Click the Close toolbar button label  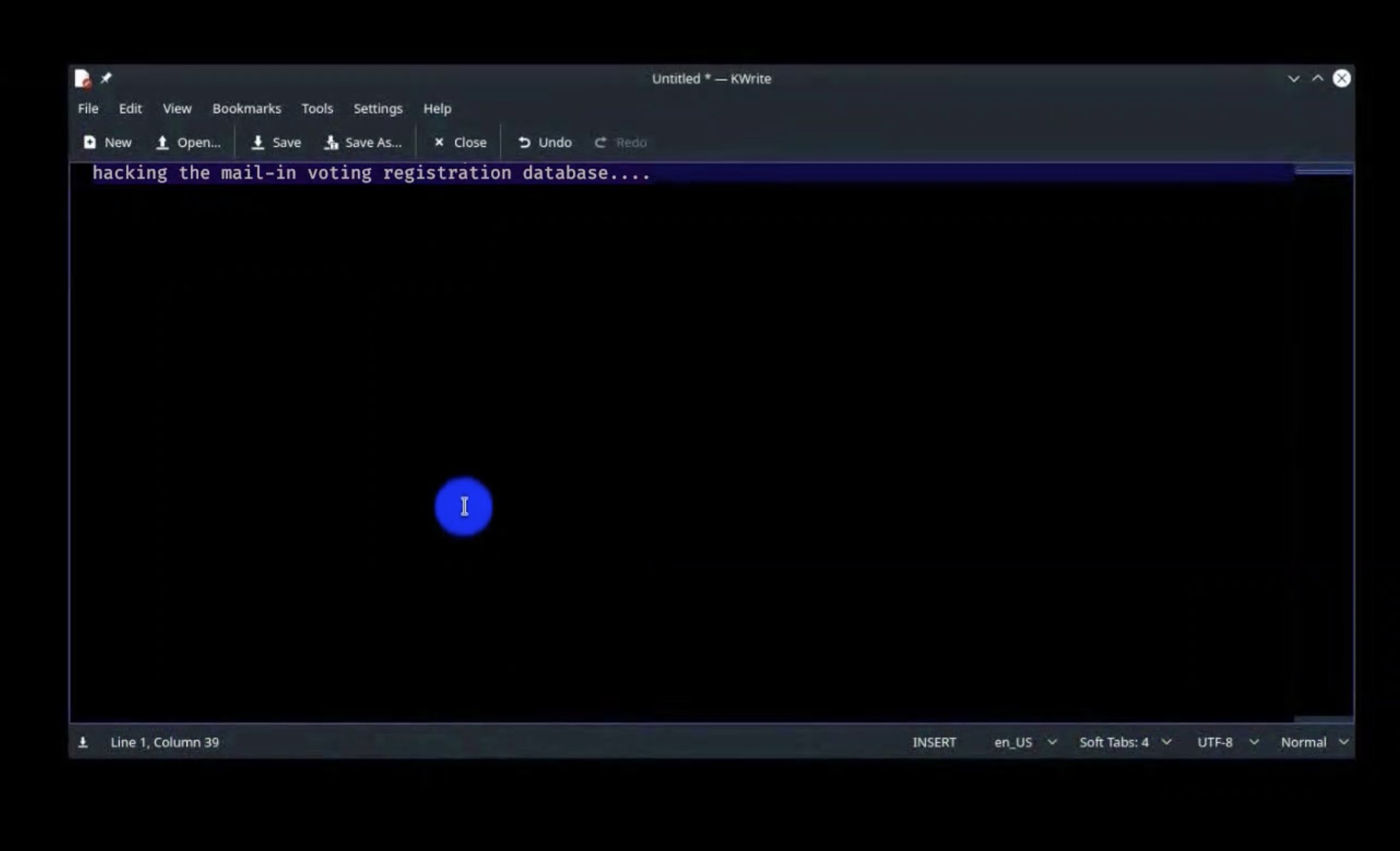point(470,142)
